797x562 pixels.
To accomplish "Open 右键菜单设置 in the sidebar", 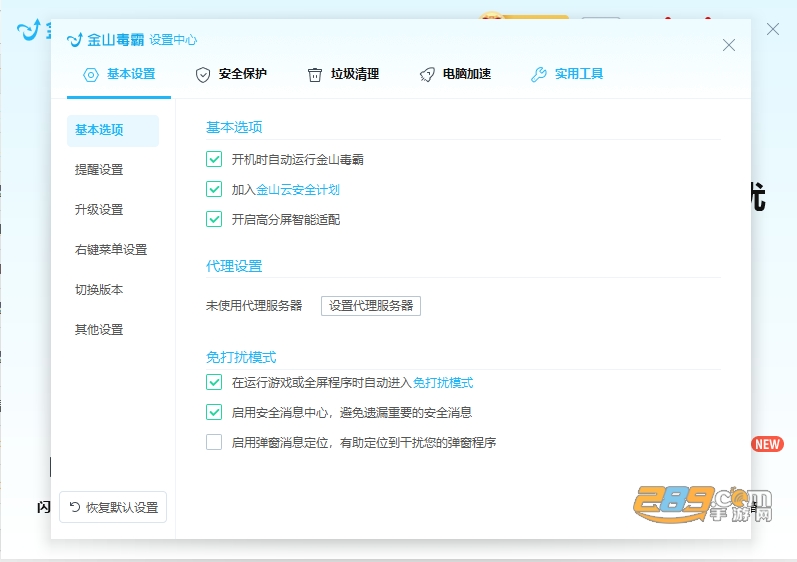I will (x=111, y=250).
